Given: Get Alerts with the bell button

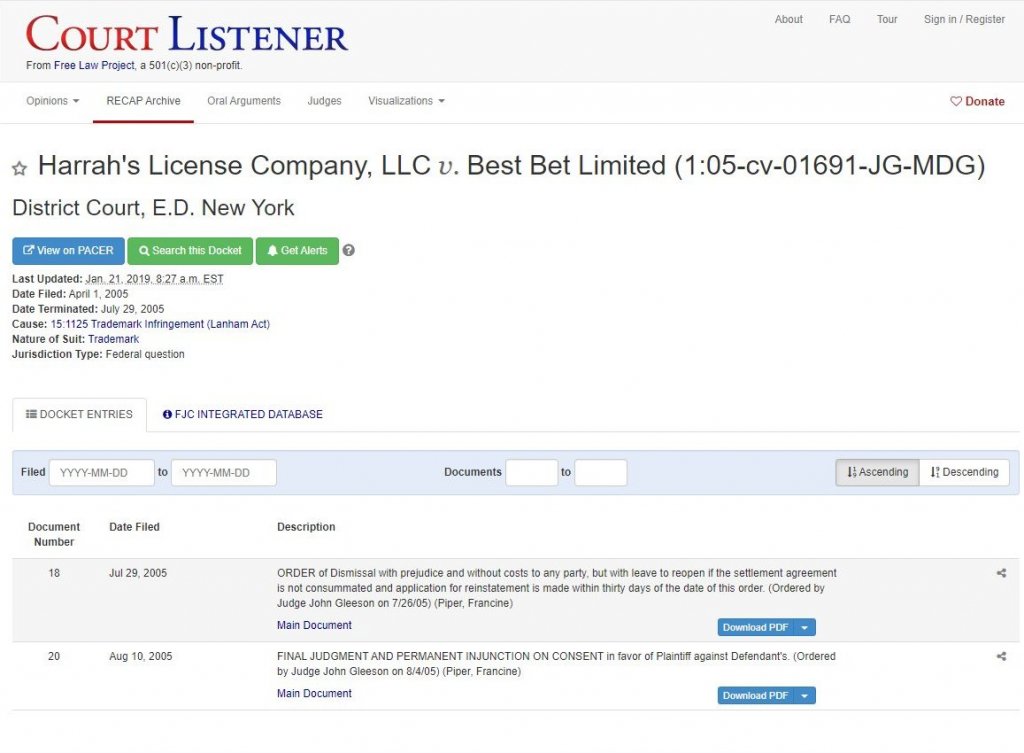Looking at the screenshot, I should [297, 251].
